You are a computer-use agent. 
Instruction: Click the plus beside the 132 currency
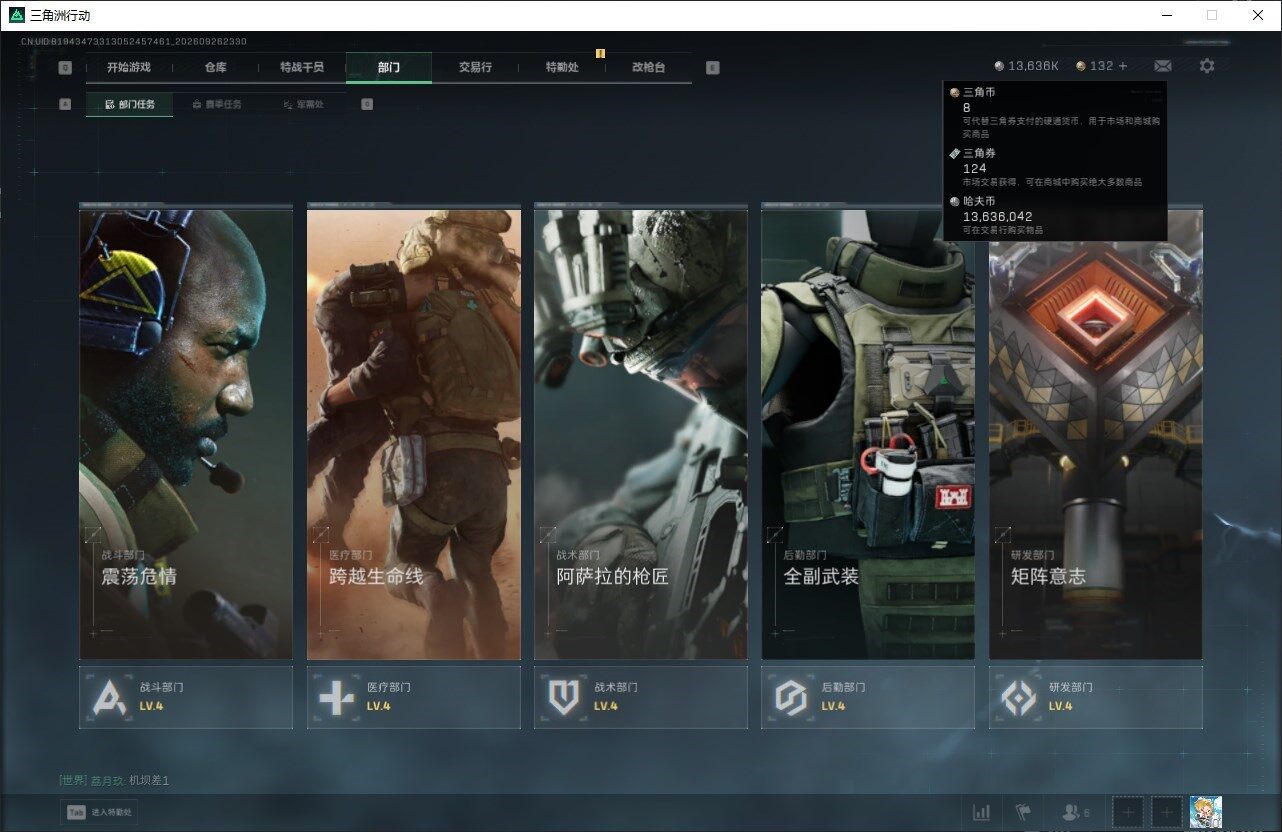click(x=1123, y=66)
